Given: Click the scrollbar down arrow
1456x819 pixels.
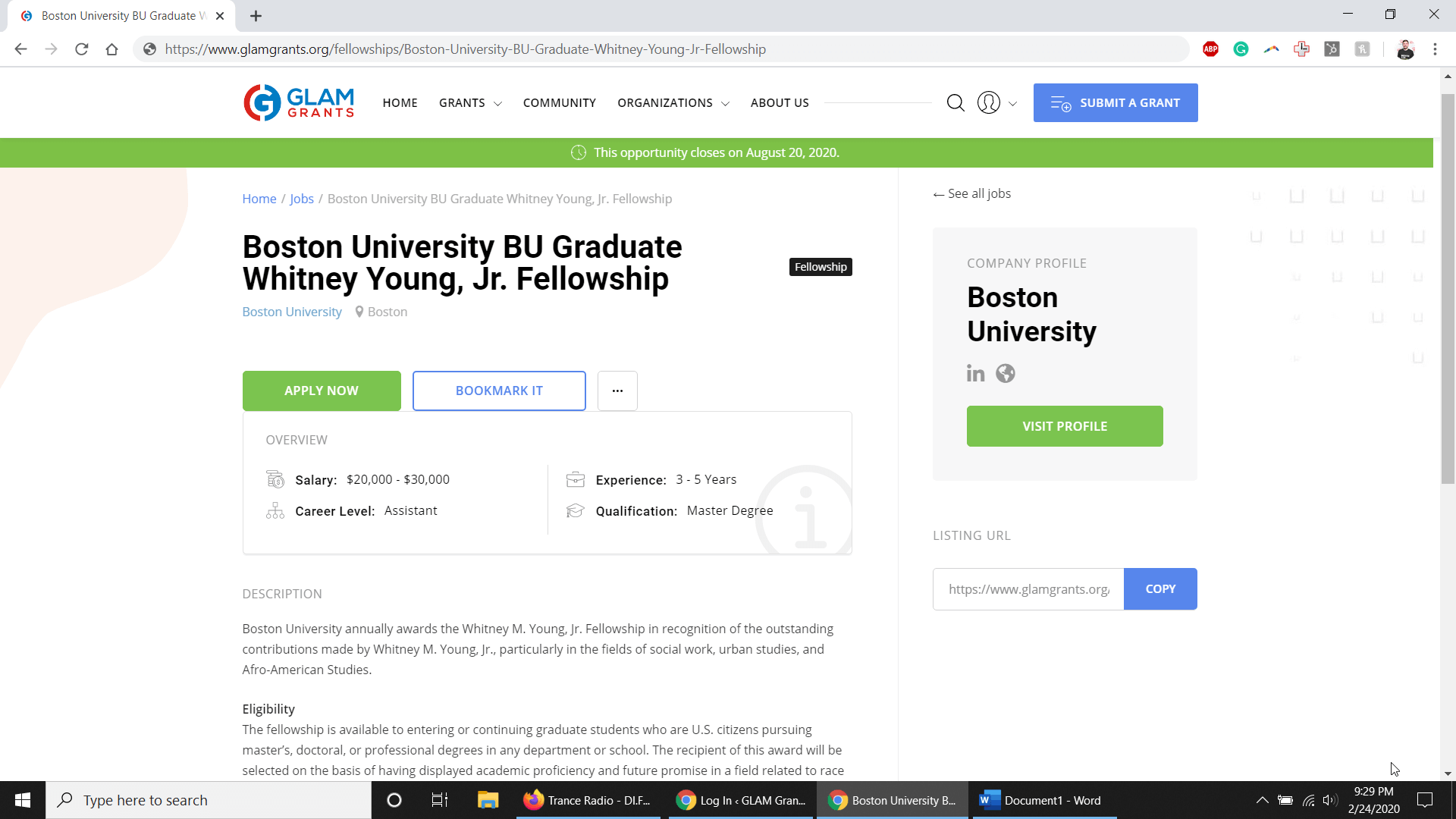Looking at the screenshot, I should point(1448,773).
